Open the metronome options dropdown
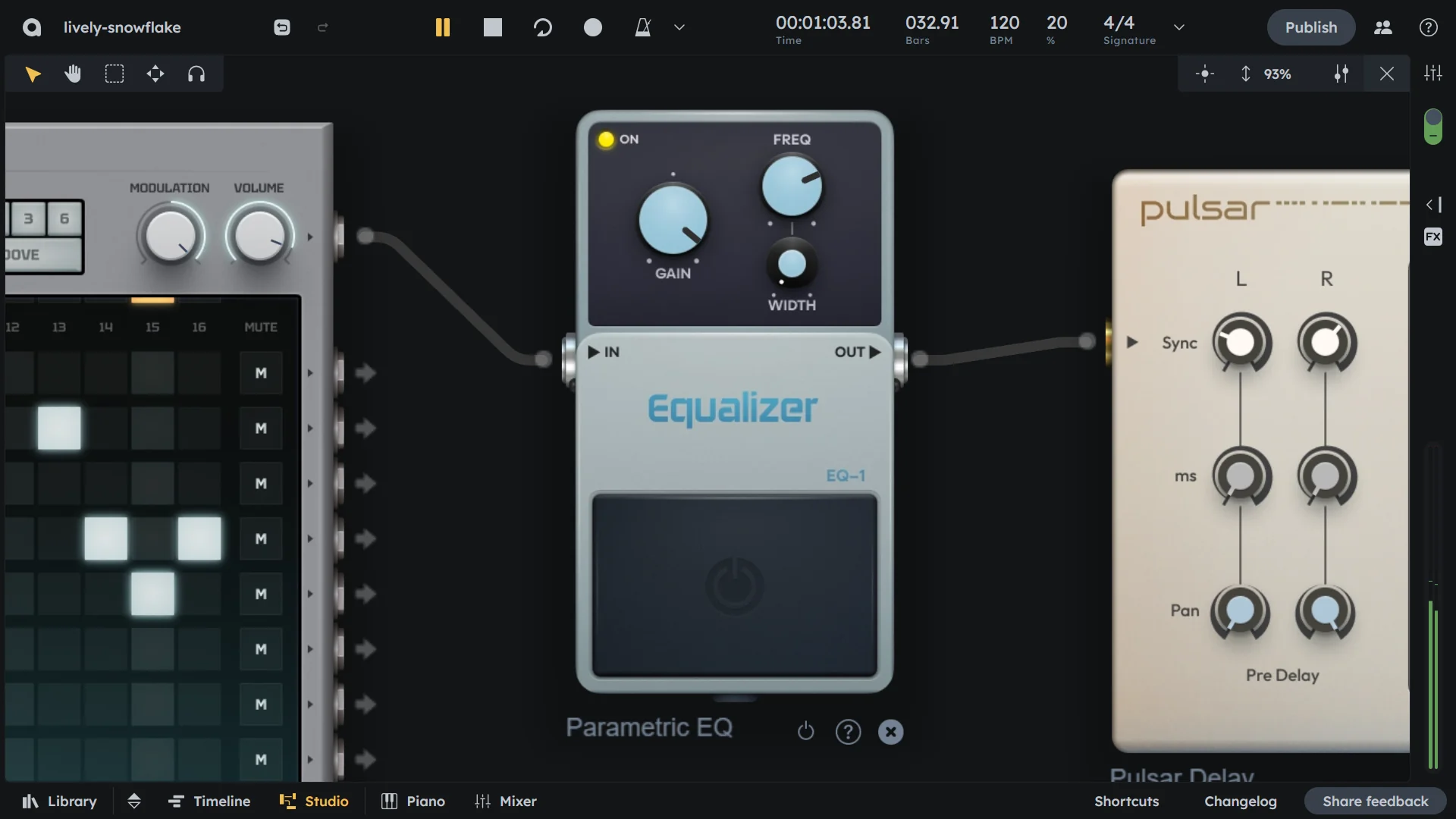The width and height of the screenshot is (1456, 819). pos(679,27)
